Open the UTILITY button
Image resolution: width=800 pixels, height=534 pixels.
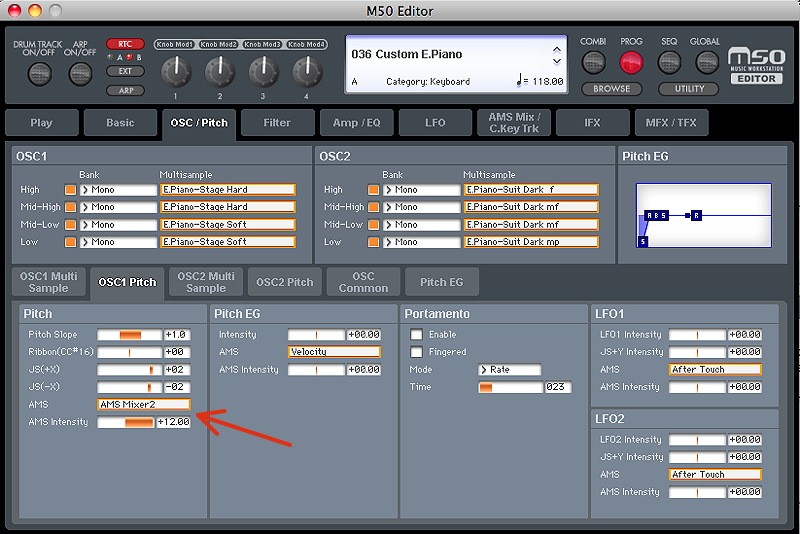tap(689, 89)
